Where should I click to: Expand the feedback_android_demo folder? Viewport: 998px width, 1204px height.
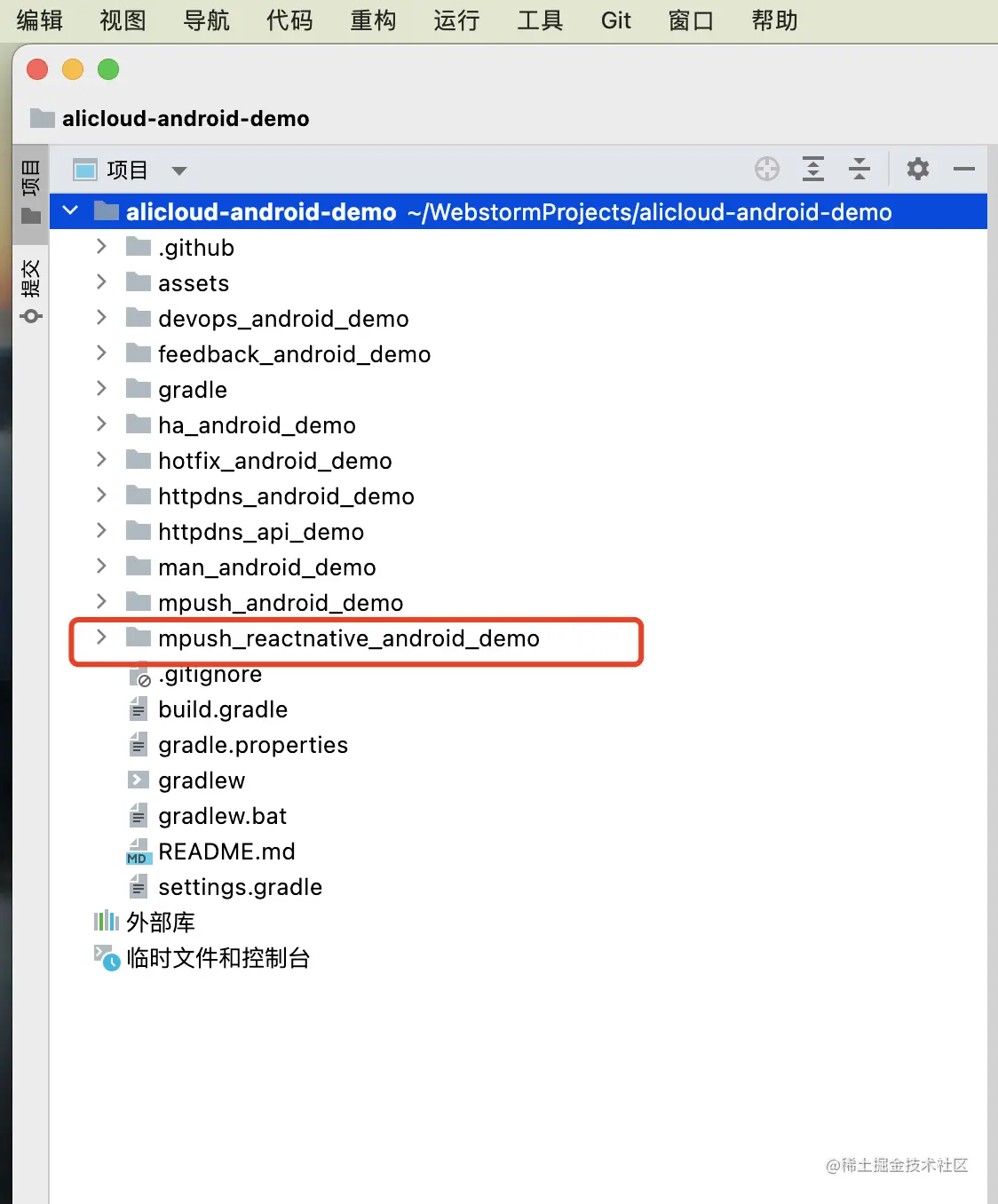[101, 353]
